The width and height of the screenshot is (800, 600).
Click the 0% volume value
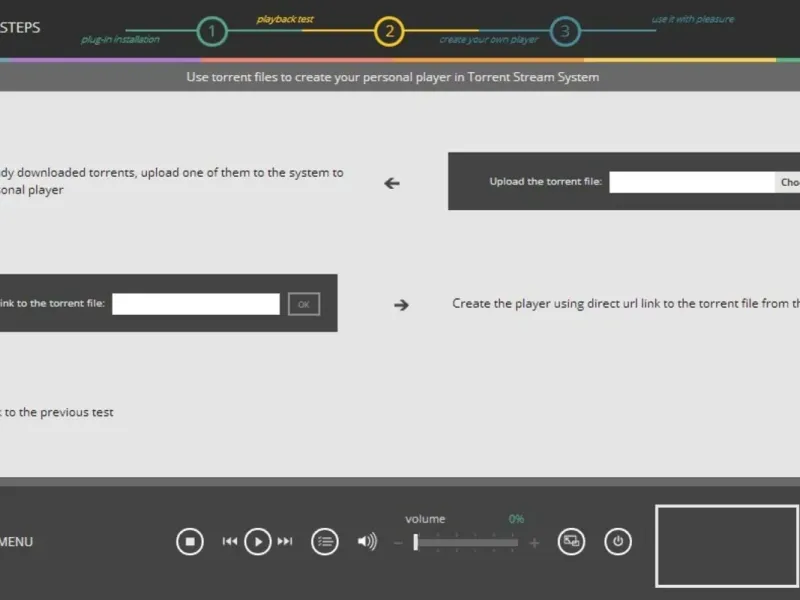click(516, 519)
